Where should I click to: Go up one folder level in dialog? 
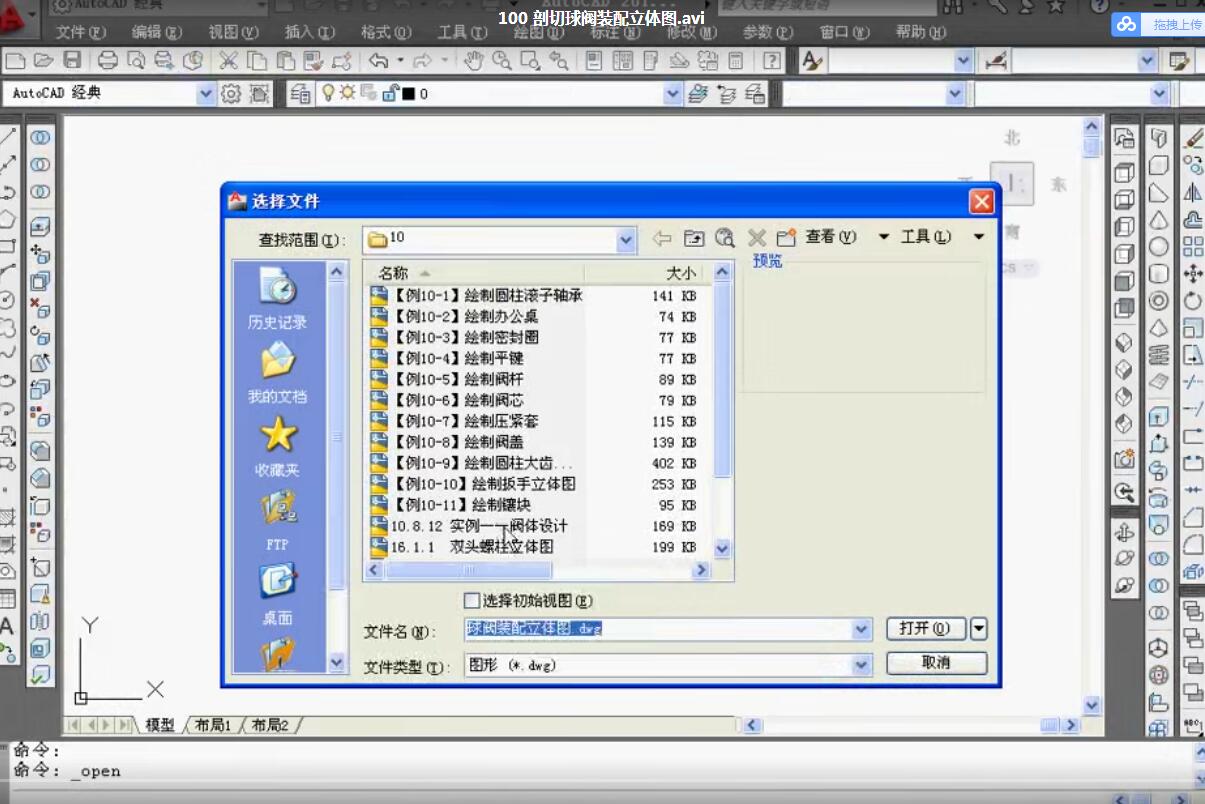point(694,237)
